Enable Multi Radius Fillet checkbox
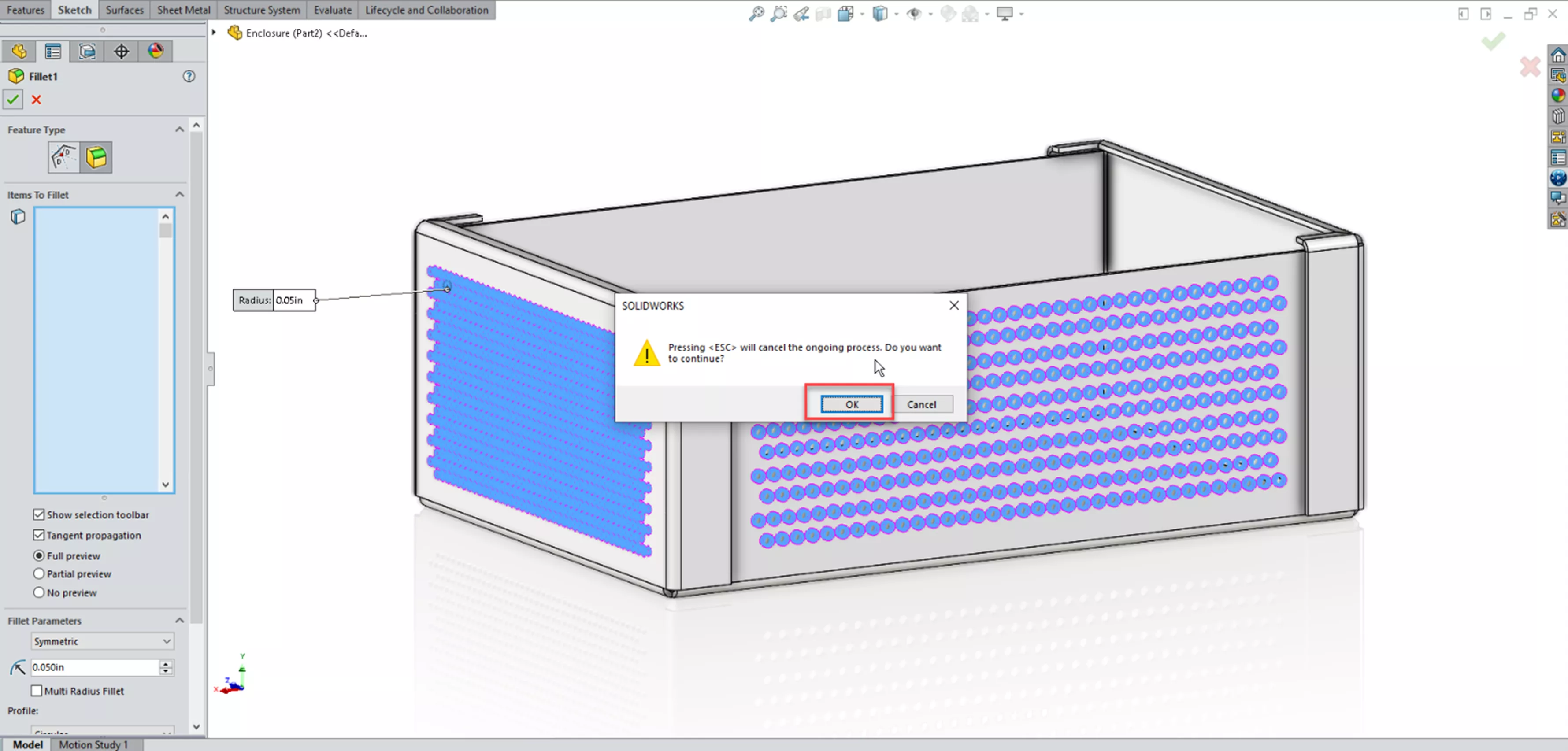The image size is (1568, 751). point(37,691)
